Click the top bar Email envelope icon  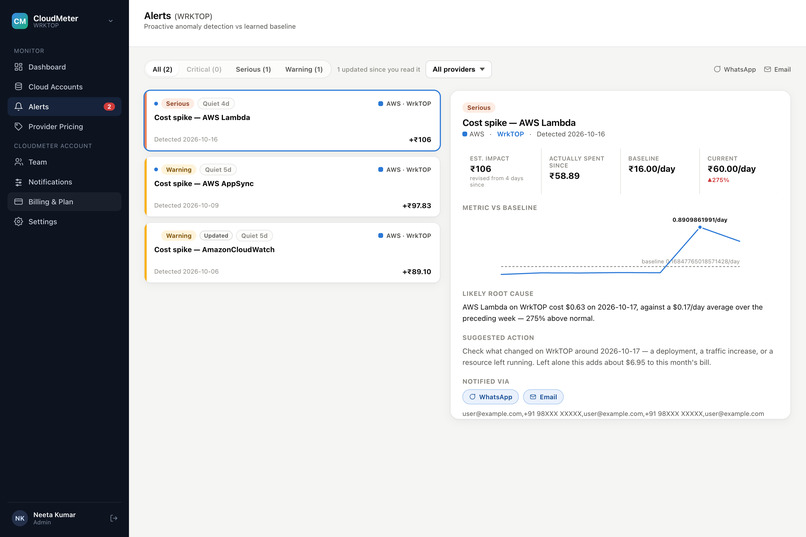coord(767,69)
